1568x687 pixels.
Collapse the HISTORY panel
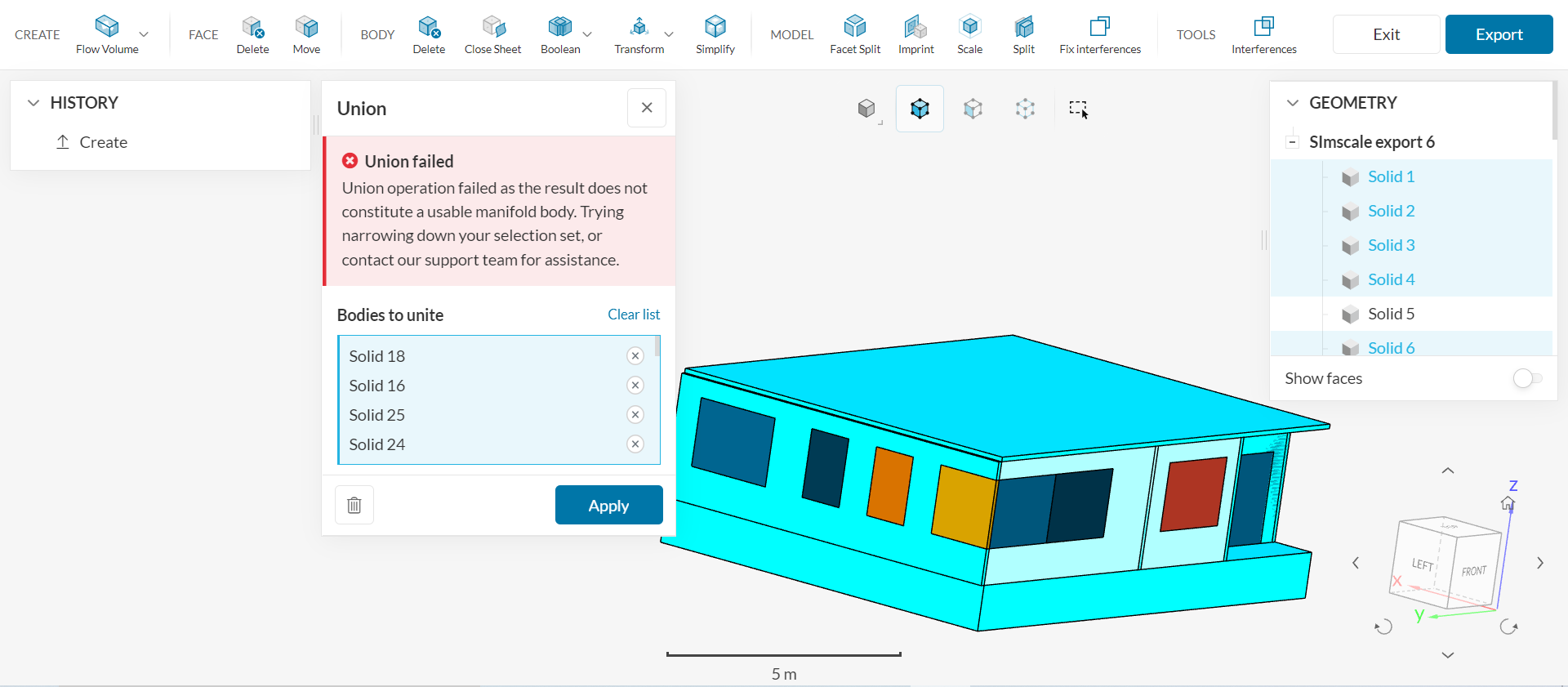pyautogui.click(x=33, y=103)
